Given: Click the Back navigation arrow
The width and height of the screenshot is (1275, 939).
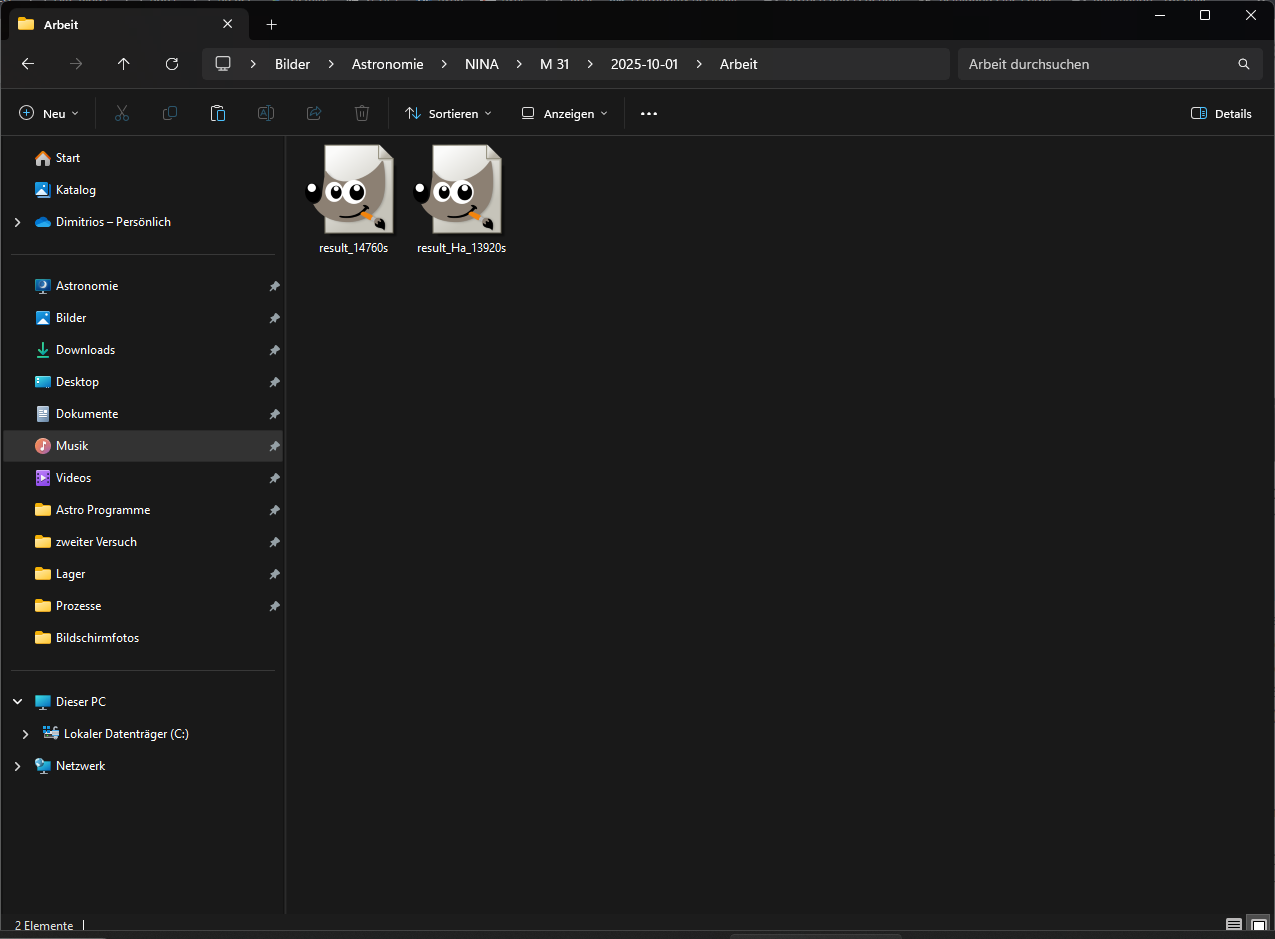Looking at the screenshot, I should [x=28, y=64].
